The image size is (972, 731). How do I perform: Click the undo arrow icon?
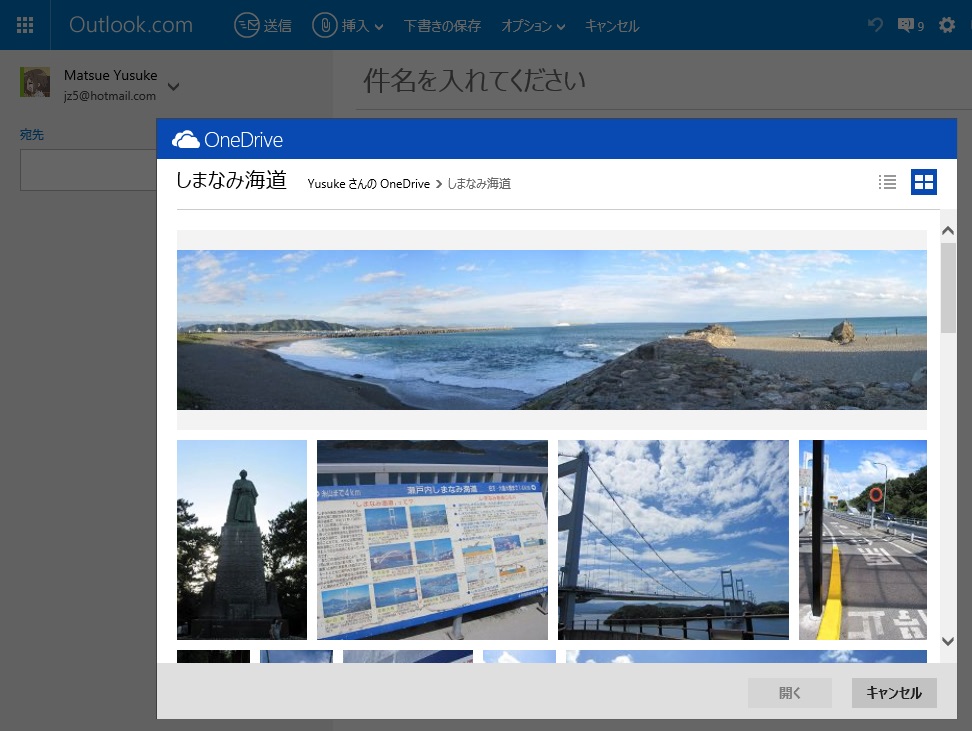point(875,25)
